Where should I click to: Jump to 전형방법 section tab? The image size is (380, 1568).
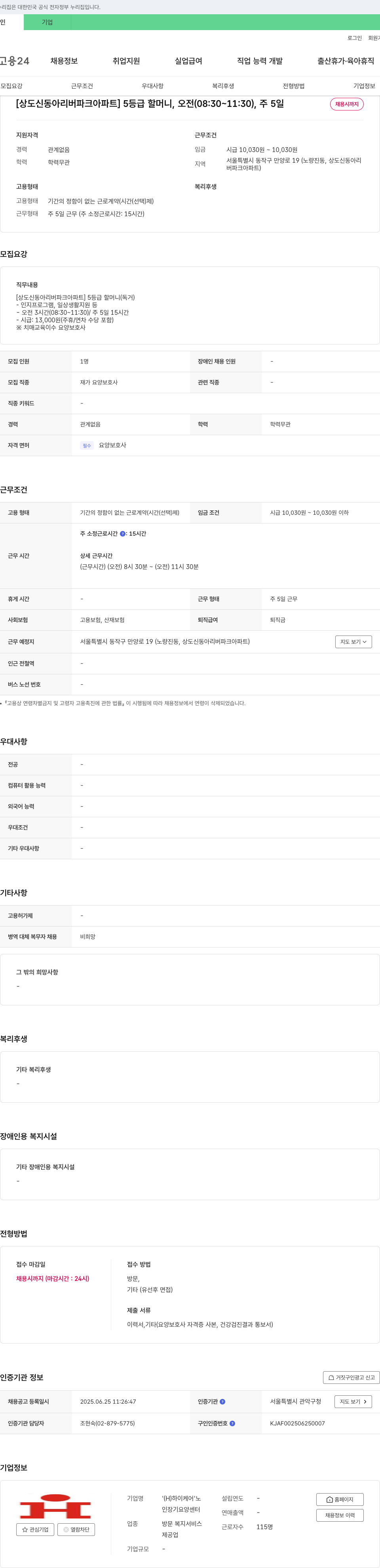click(x=294, y=86)
